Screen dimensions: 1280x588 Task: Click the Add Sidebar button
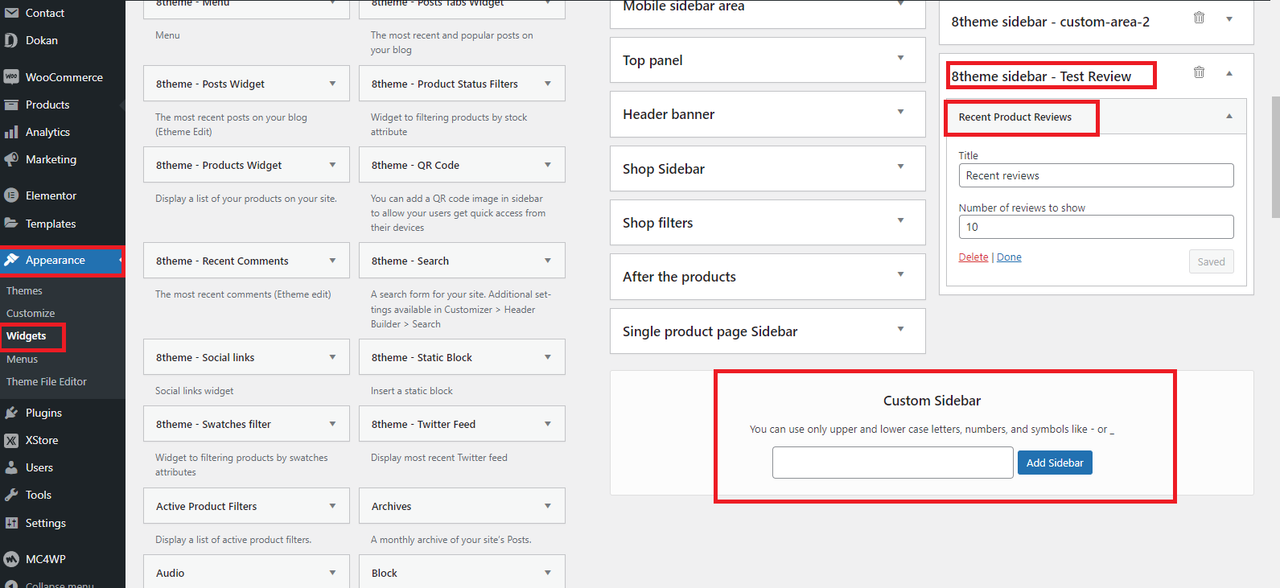1055,462
